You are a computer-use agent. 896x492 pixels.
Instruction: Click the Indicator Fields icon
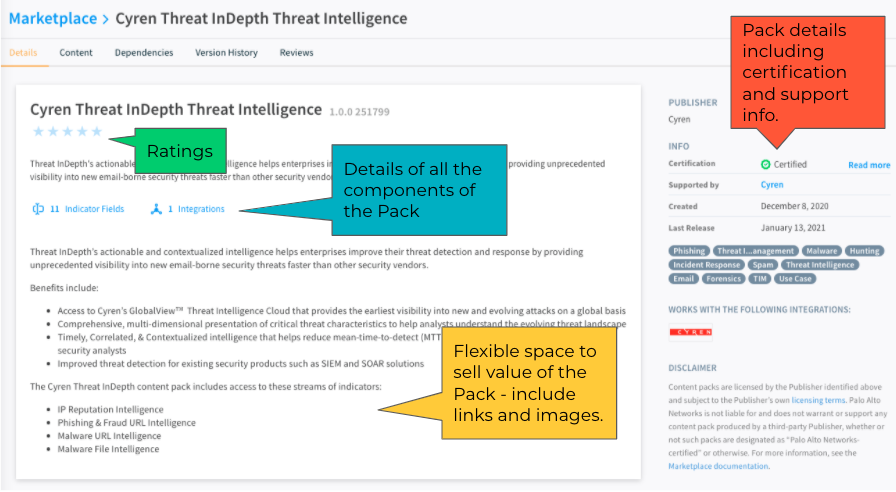click(x=38, y=209)
